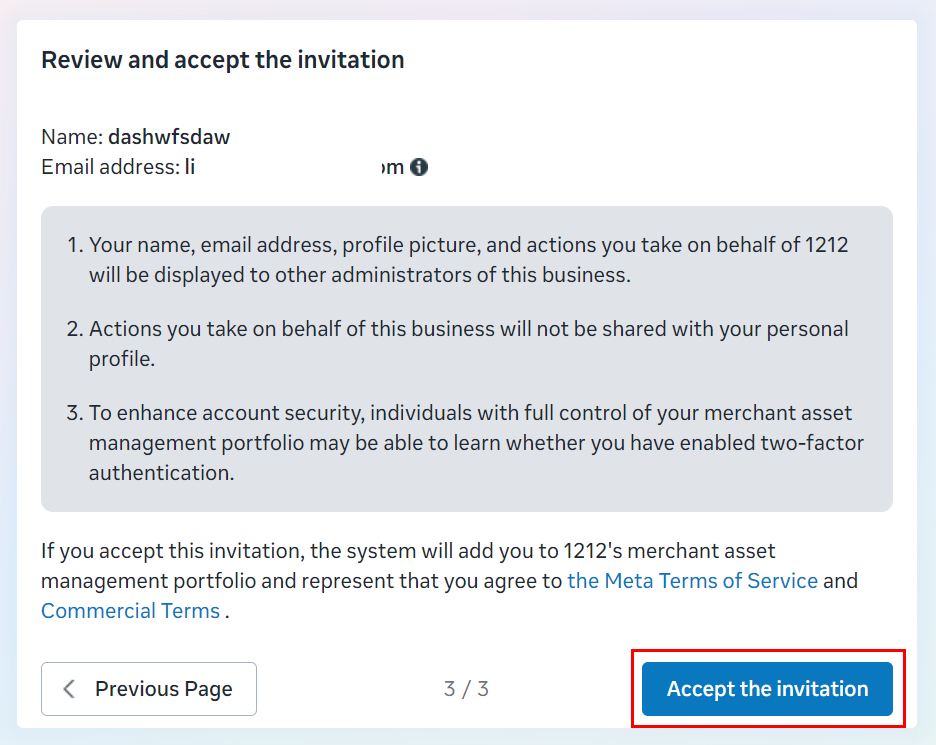Click '1212' in the first notice
The height and width of the screenshot is (745, 936).
pyautogui.click(x=827, y=245)
